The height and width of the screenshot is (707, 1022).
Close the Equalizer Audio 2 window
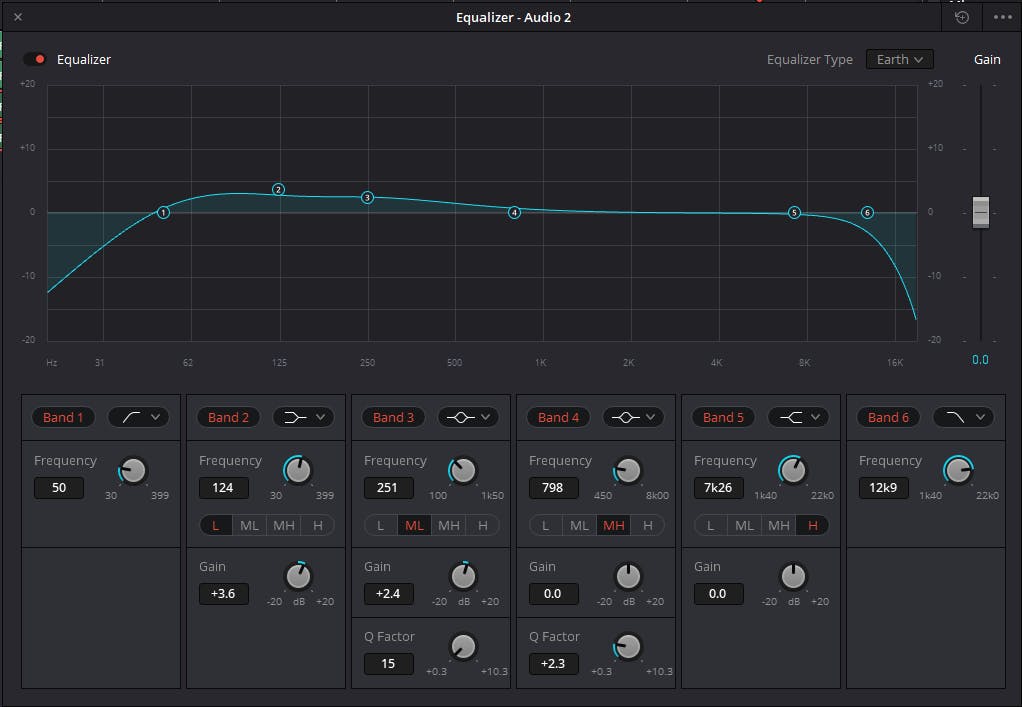18,17
